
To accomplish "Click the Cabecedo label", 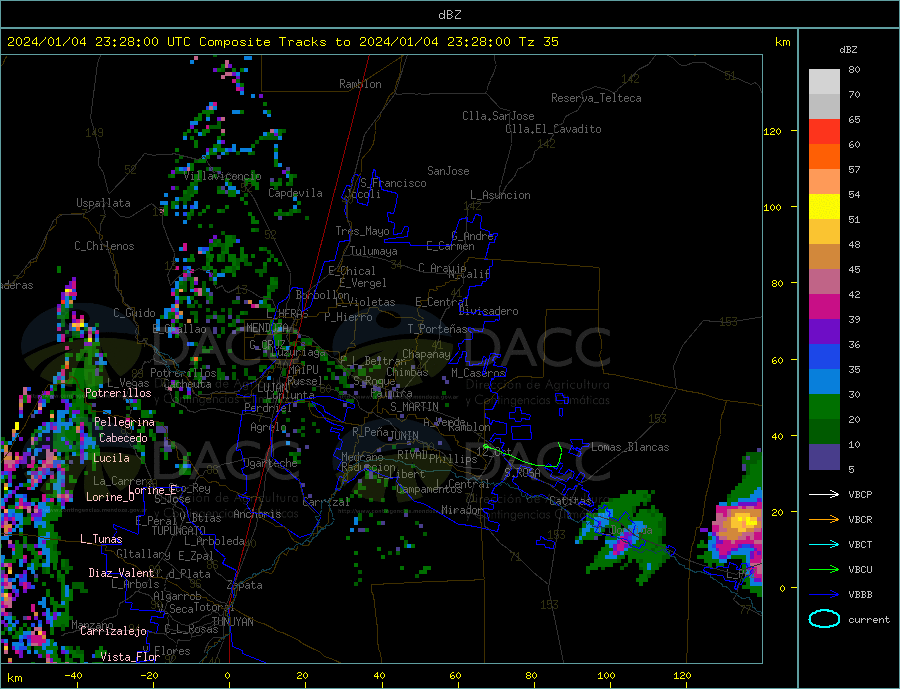I will (123, 438).
